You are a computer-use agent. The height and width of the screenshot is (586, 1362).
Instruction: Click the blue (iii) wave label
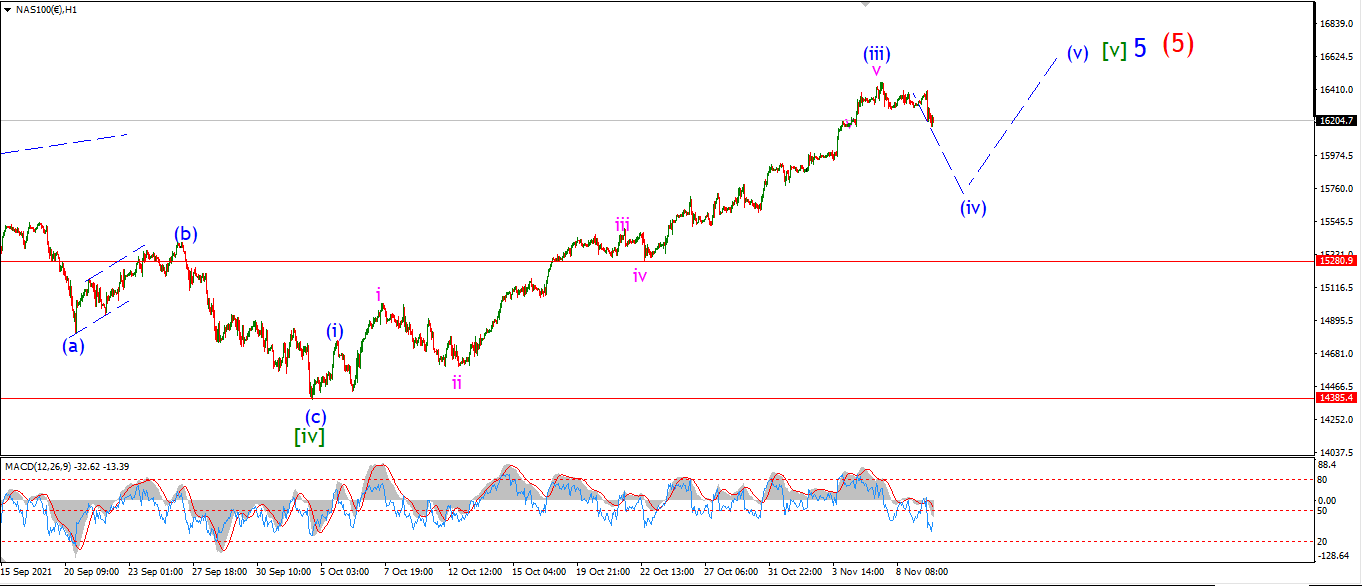coord(877,53)
